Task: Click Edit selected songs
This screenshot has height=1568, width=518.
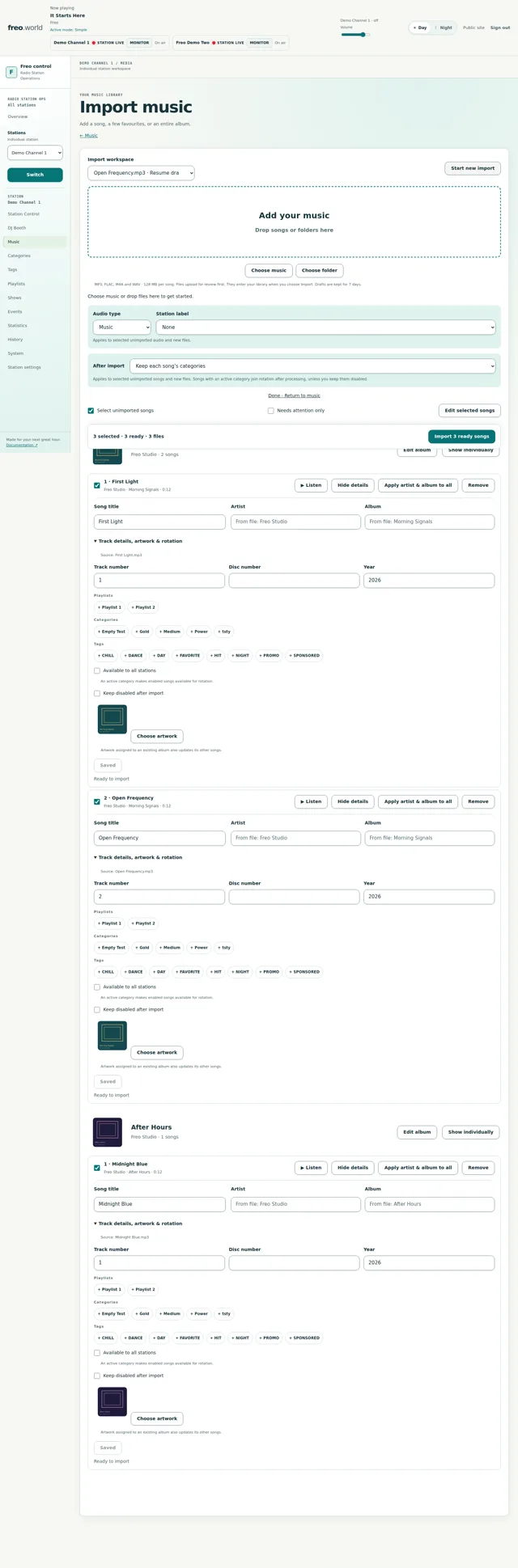Action: (470, 411)
